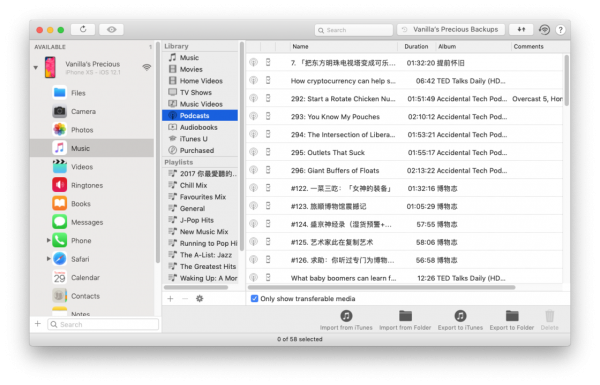Viewport: 600px width, 385px height.
Task: Open the General playlist
Action: (x=200, y=209)
